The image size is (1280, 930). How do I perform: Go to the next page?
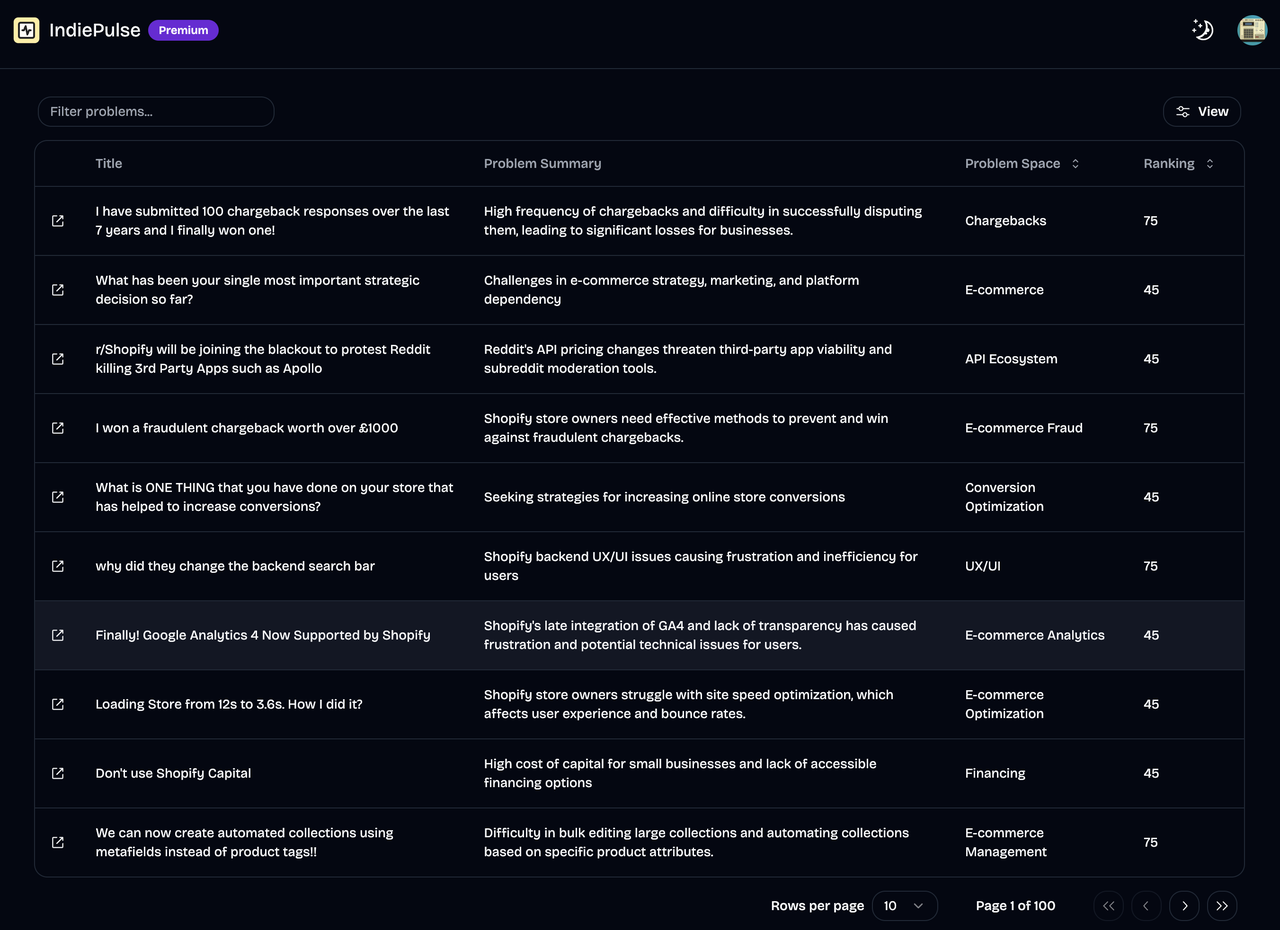[1184, 906]
